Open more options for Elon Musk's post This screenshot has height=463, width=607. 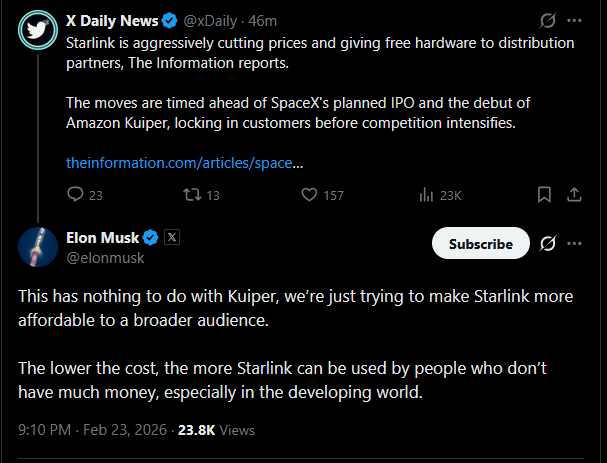coord(575,243)
